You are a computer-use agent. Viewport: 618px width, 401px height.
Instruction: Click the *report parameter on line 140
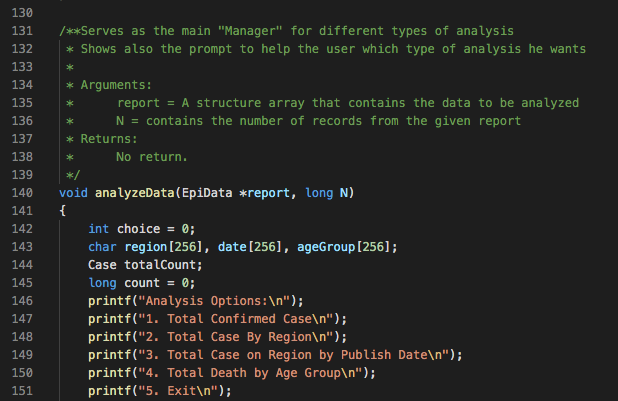pos(264,193)
